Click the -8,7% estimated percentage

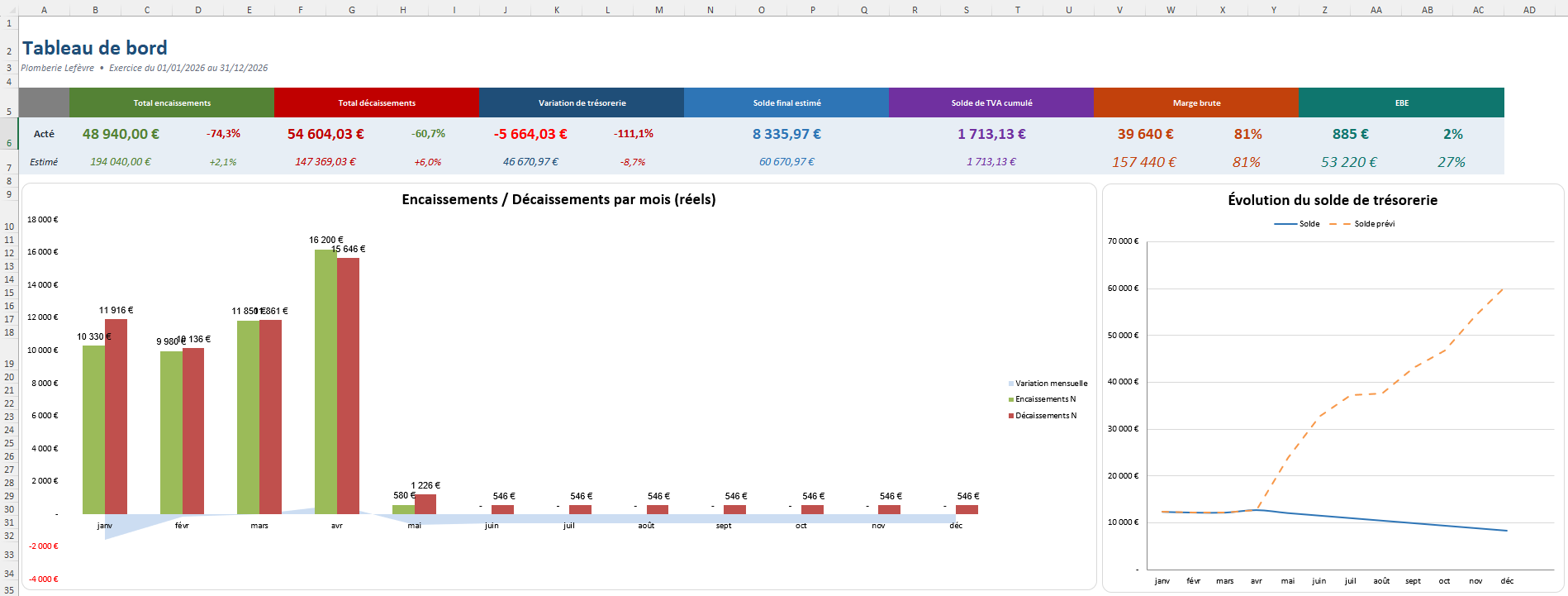[633, 162]
